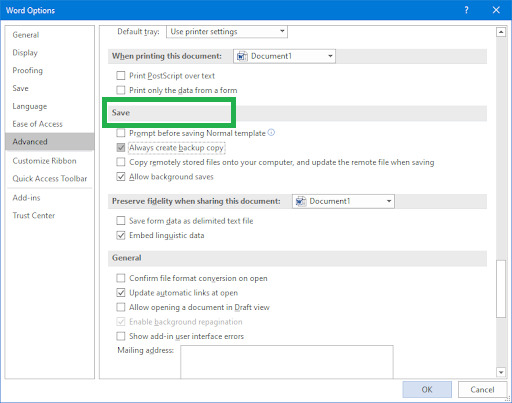This screenshot has width=512, height=403.
Task: Click the scroll up arrow
Action: pos(501,32)
